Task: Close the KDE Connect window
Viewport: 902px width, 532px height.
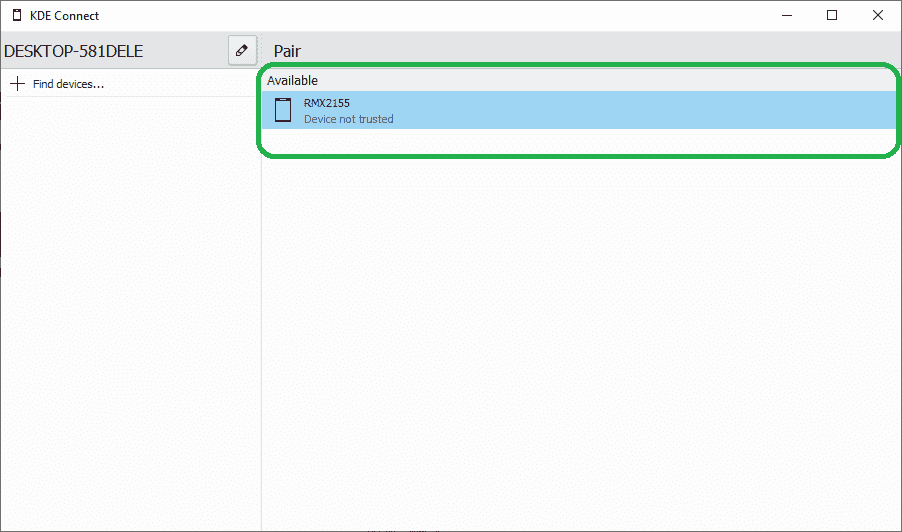Action: [878, 16]
